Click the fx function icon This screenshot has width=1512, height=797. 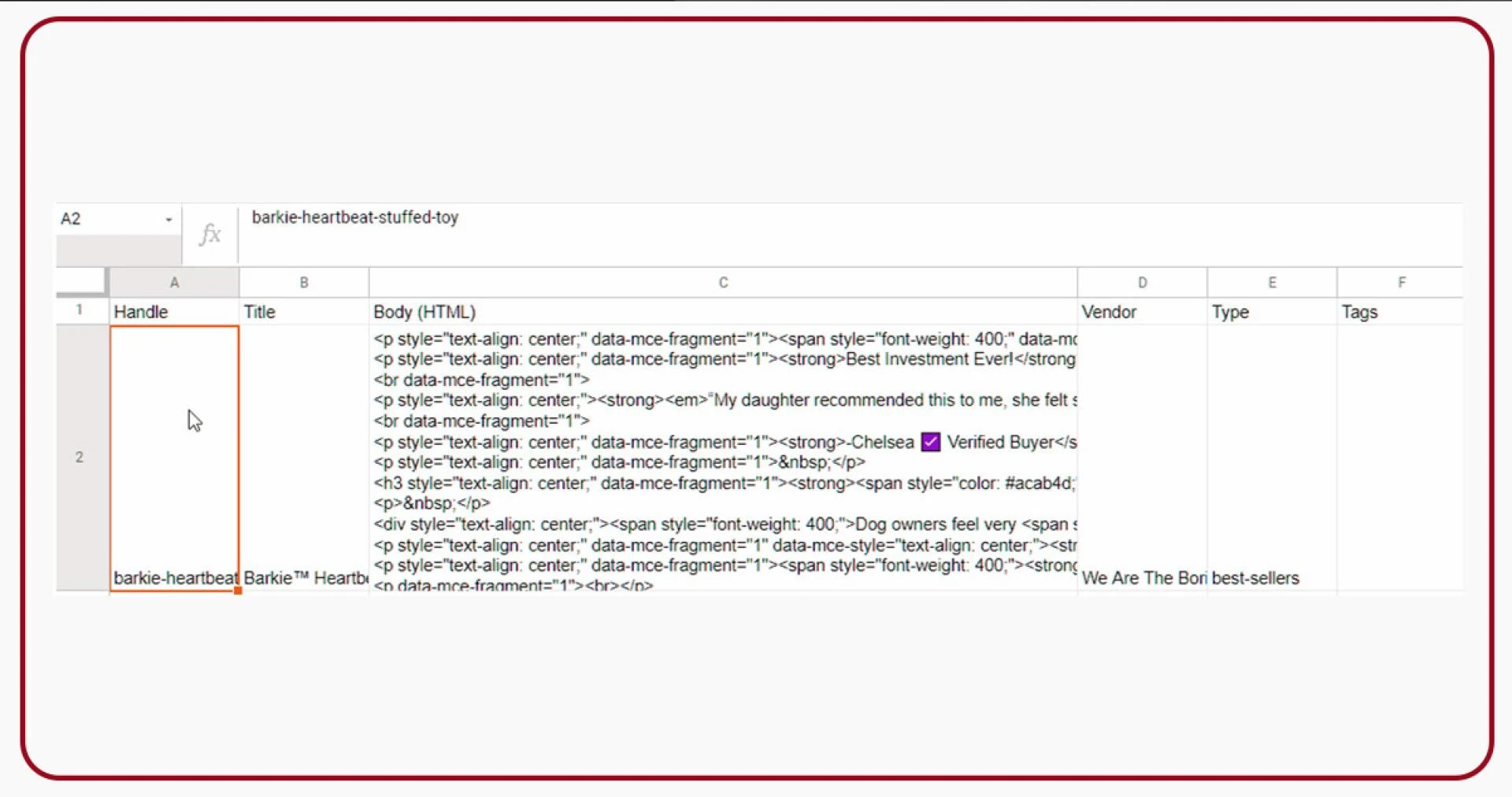click(x=209, y=234)
